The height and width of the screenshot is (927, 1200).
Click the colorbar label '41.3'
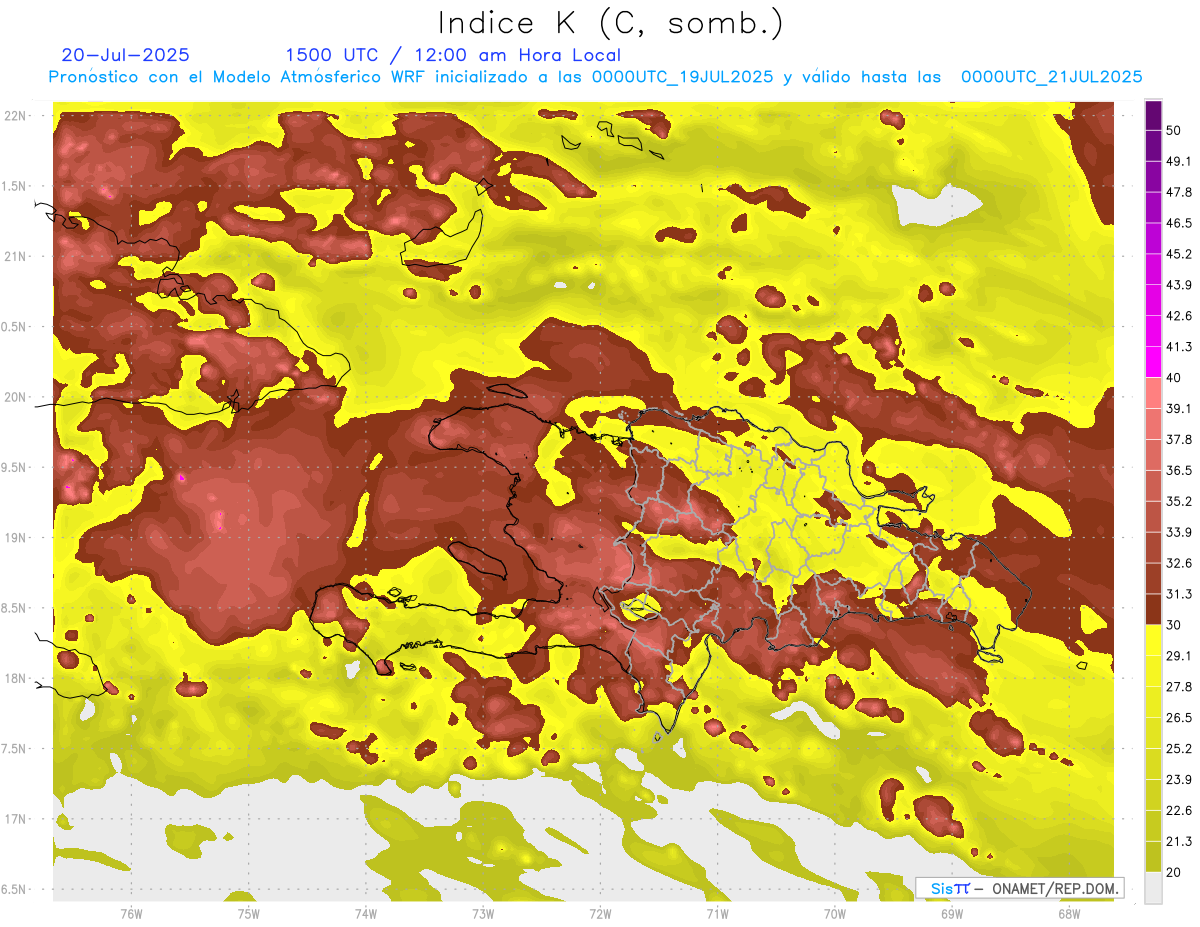coord(1179,346)
